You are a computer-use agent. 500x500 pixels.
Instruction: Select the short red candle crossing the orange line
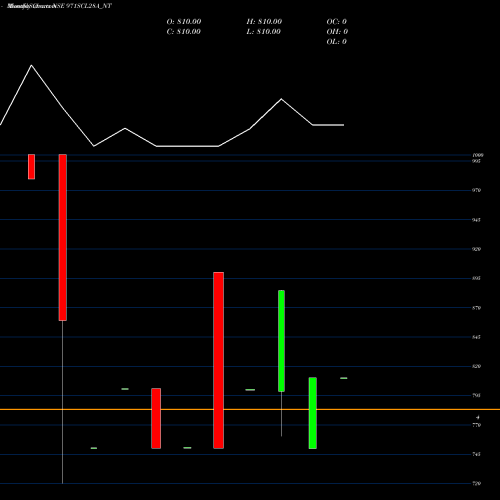click(x=156, y=418)
